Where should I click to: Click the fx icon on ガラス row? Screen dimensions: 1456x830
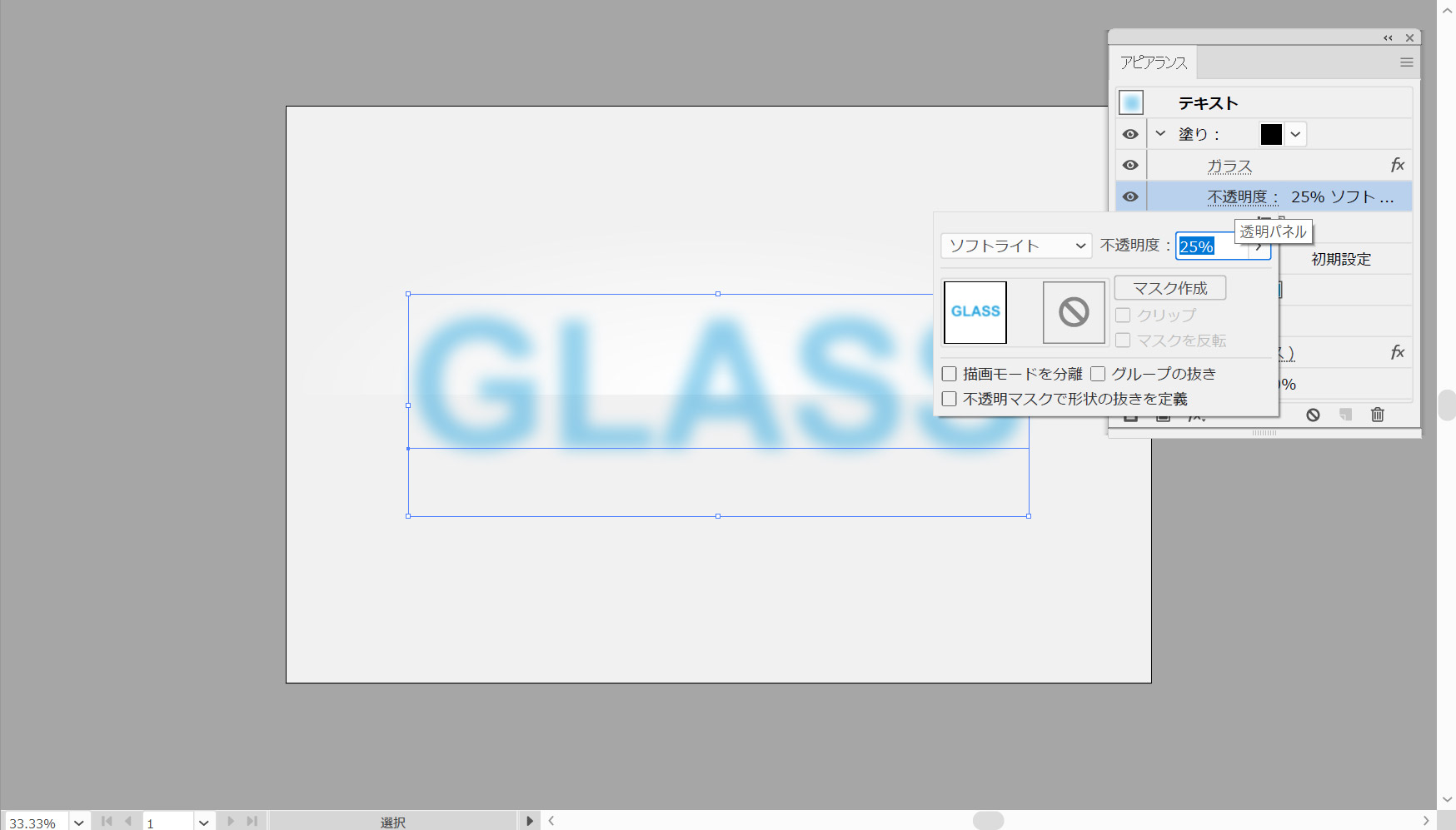pos(1397,166)
